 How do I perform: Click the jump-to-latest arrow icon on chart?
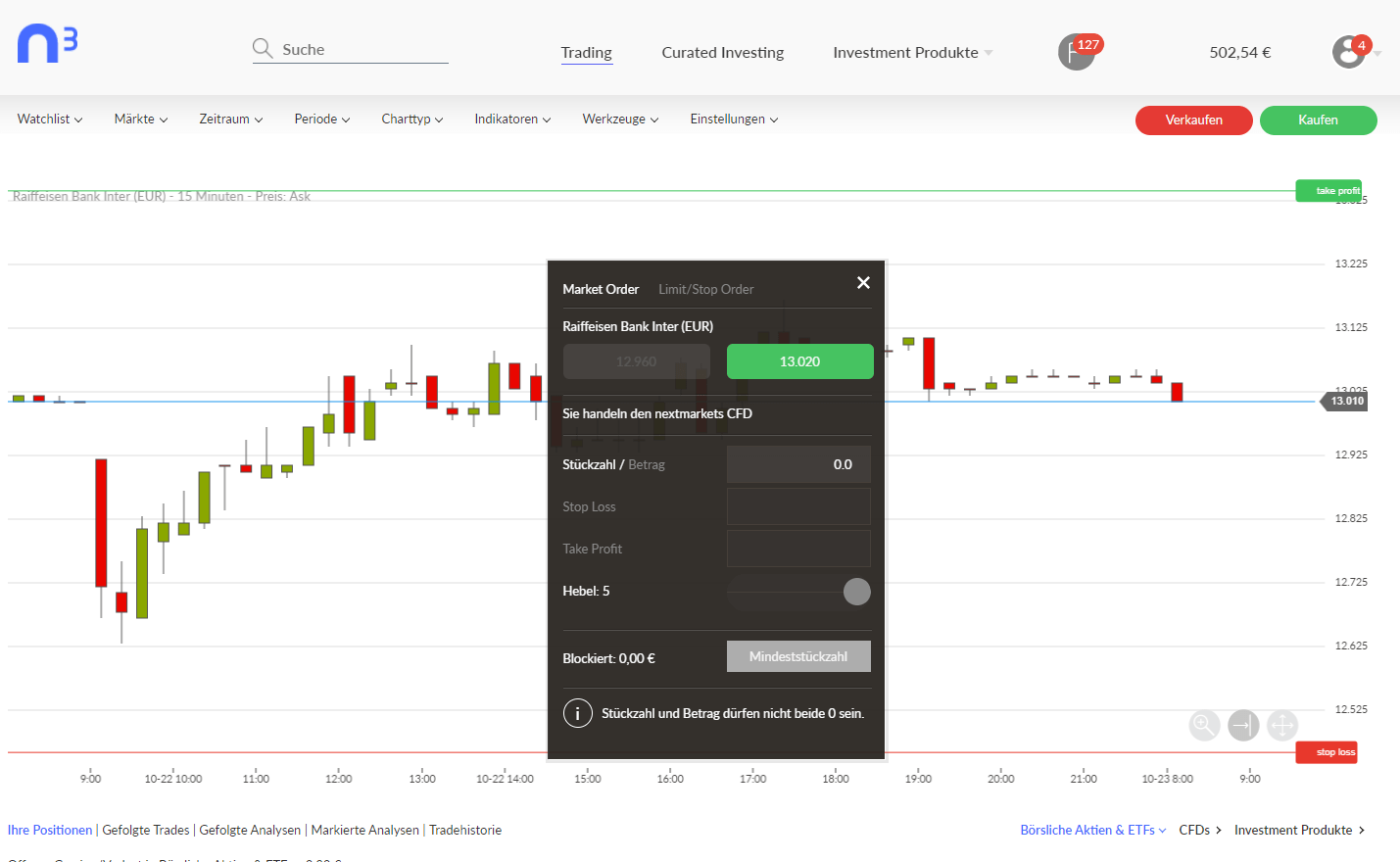click(1243, 725)
